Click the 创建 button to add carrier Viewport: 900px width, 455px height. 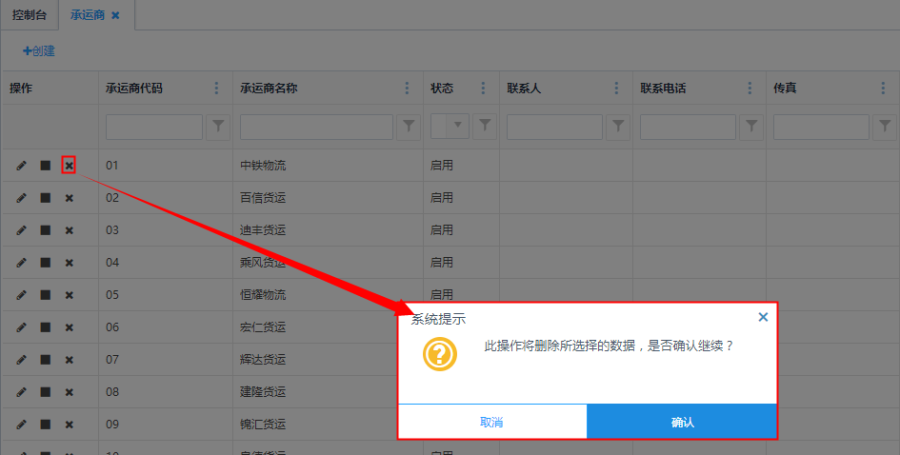click(39, 51)
